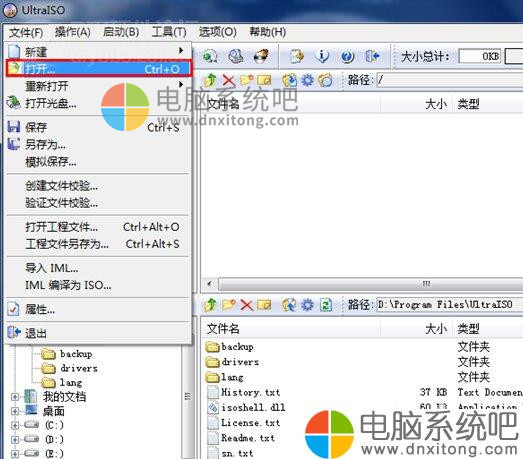The width and height of the screenshot is (523, 459).
Task: Click the blue question mark help icon
Action: [x=347, y=56]
